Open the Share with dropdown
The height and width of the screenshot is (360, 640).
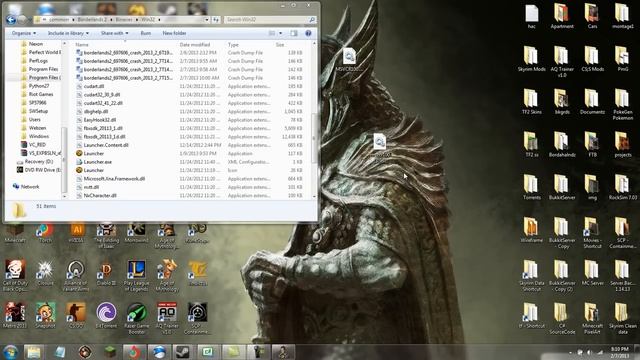coord(115,33)
